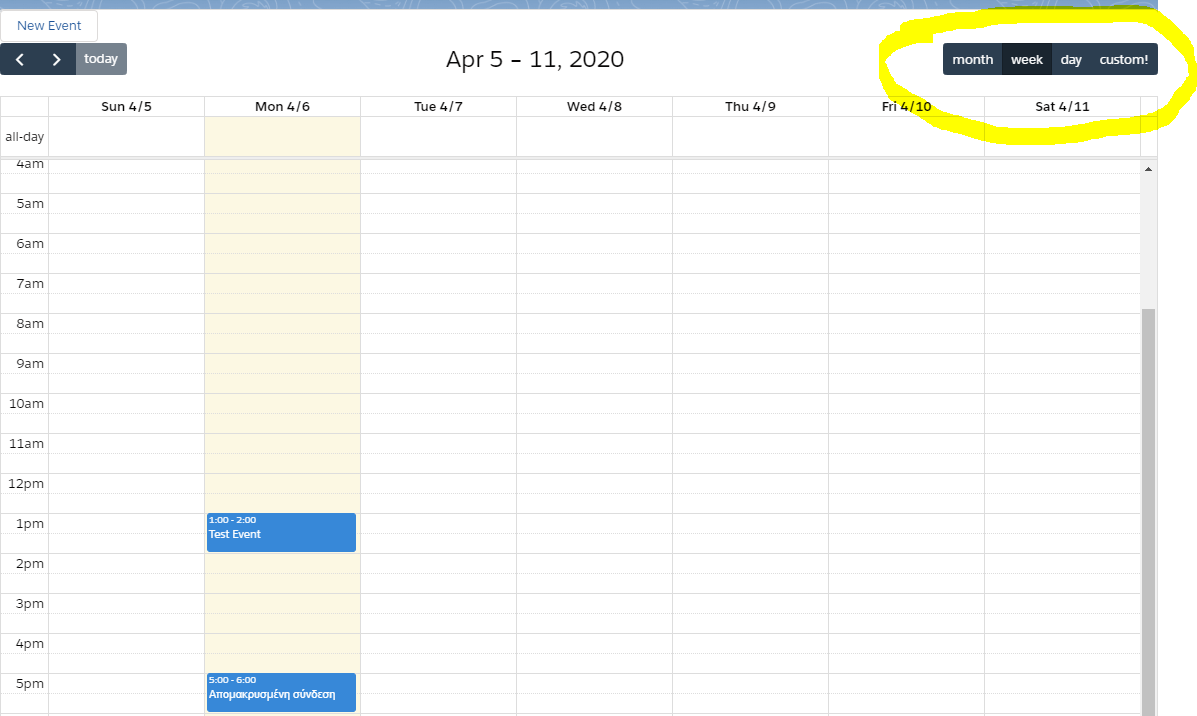Go to the previous week arrow
Screen dimensions: 1197x716
[20, 59]
